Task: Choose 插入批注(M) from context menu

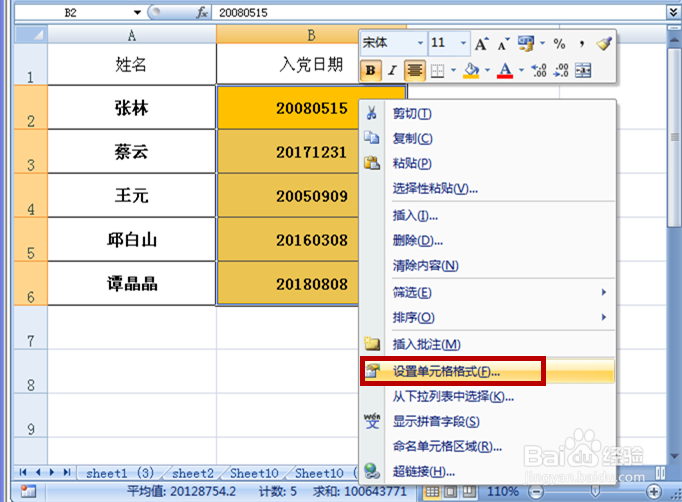Action: coord(487,345)
